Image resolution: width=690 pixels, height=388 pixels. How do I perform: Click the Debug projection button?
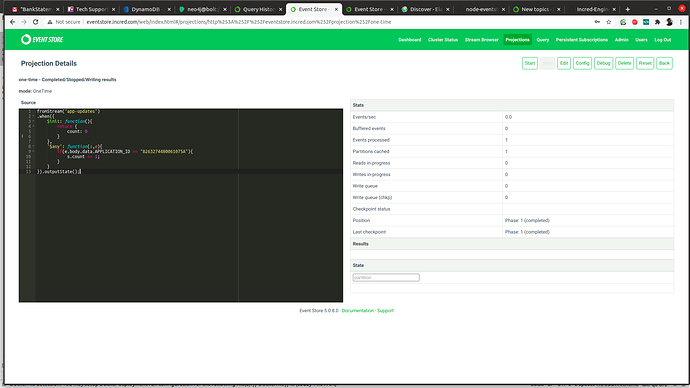pyautogui.click(x=603, y=63)
